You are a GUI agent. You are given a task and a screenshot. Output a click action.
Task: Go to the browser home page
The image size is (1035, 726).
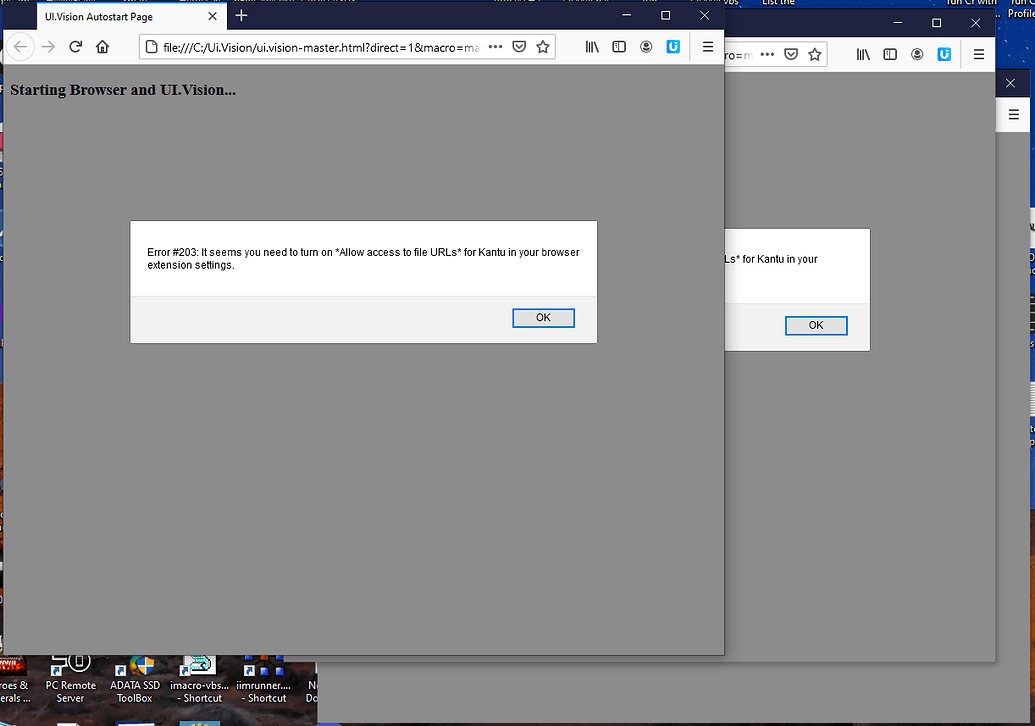tap(104, 46)
